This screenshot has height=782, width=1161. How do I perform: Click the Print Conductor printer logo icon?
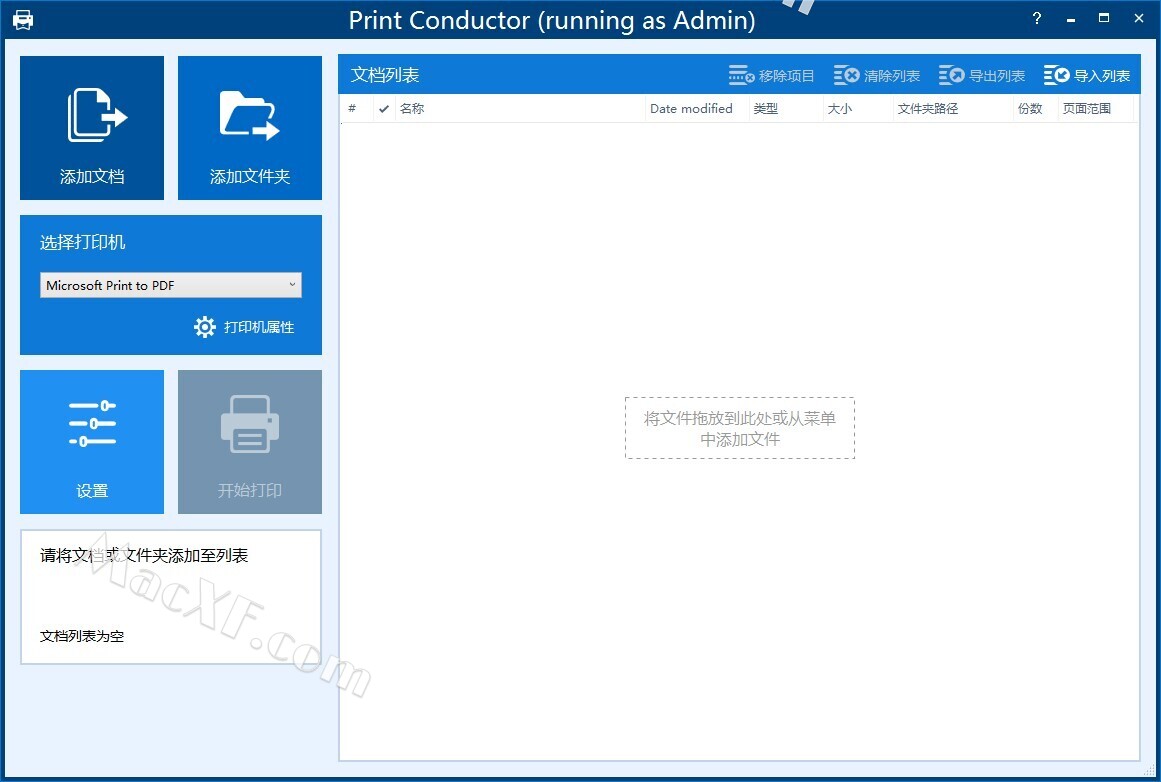click(23, 20)
